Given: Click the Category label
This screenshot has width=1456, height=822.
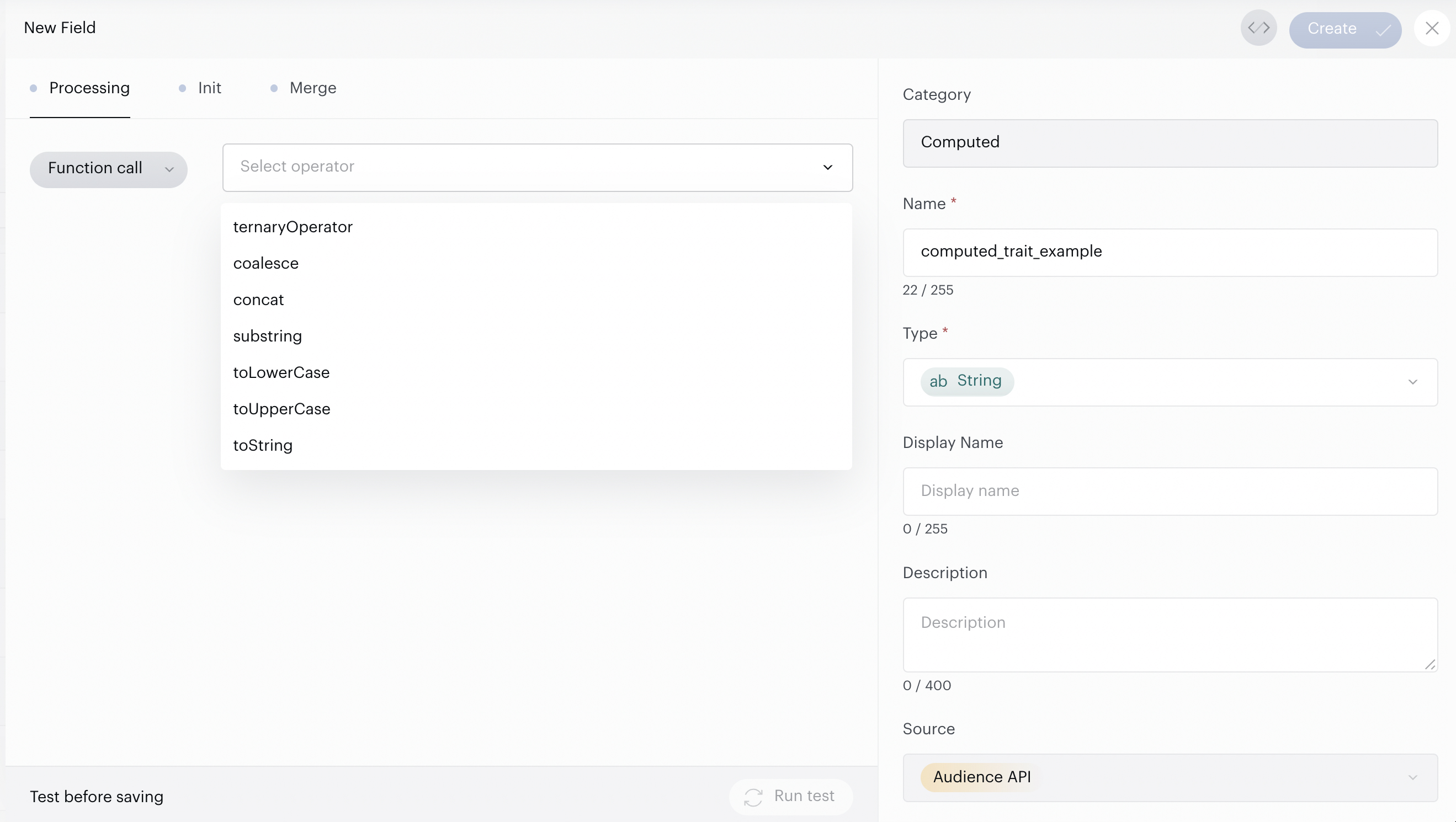Looking at the screenshot, I should coord(937,94).
